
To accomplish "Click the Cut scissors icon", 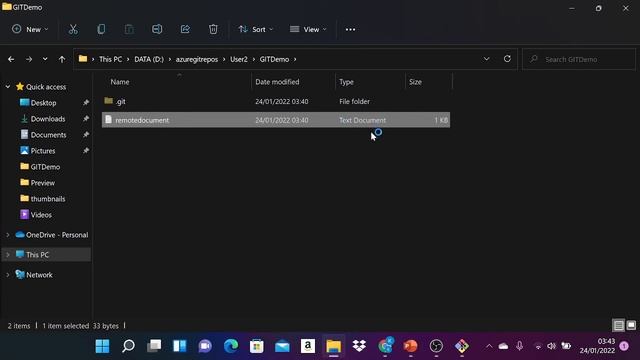I will point(73,29).
